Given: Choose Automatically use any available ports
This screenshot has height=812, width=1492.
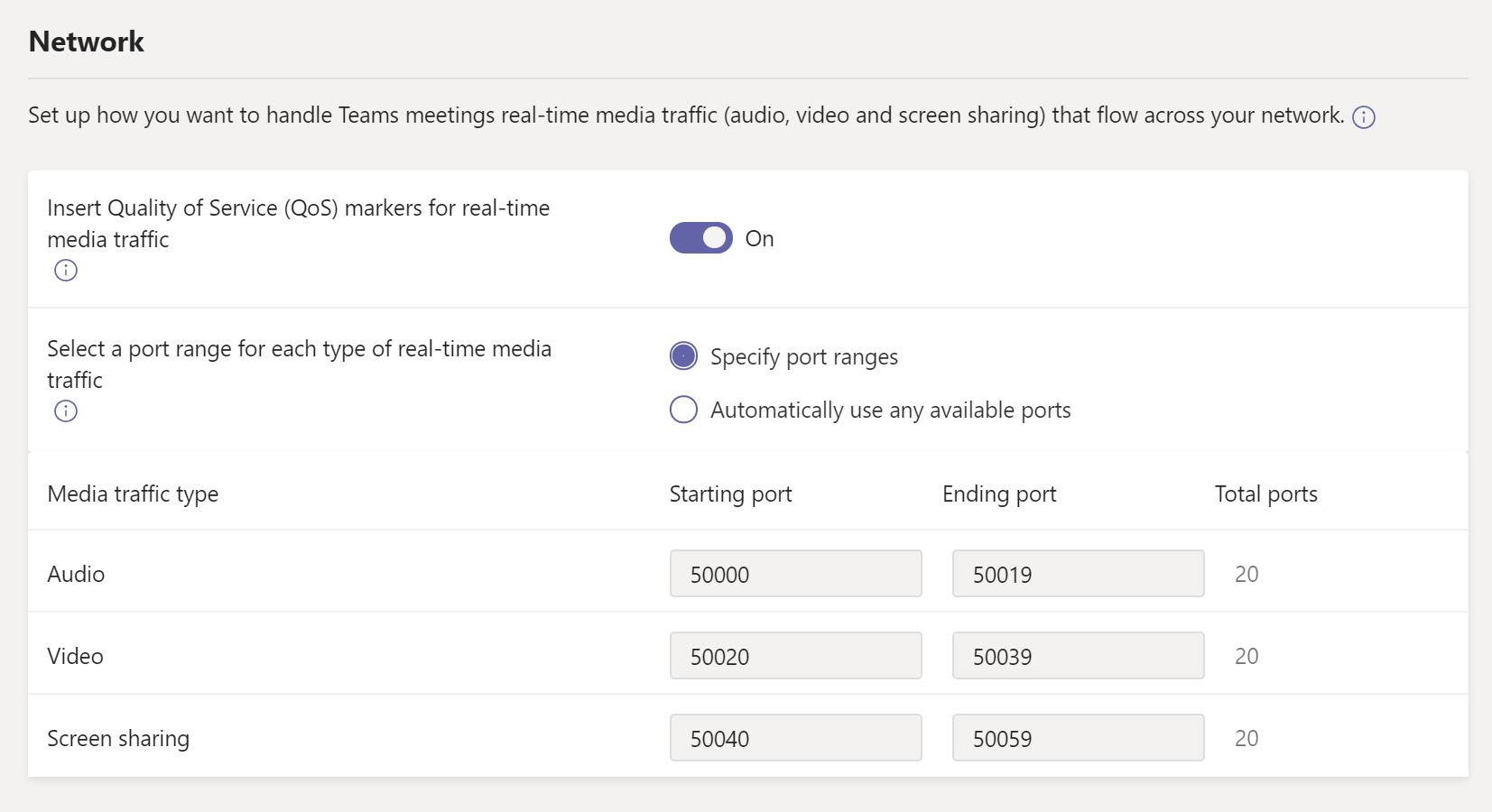Looking at the screenshot, I should click(x=684, y=410).
